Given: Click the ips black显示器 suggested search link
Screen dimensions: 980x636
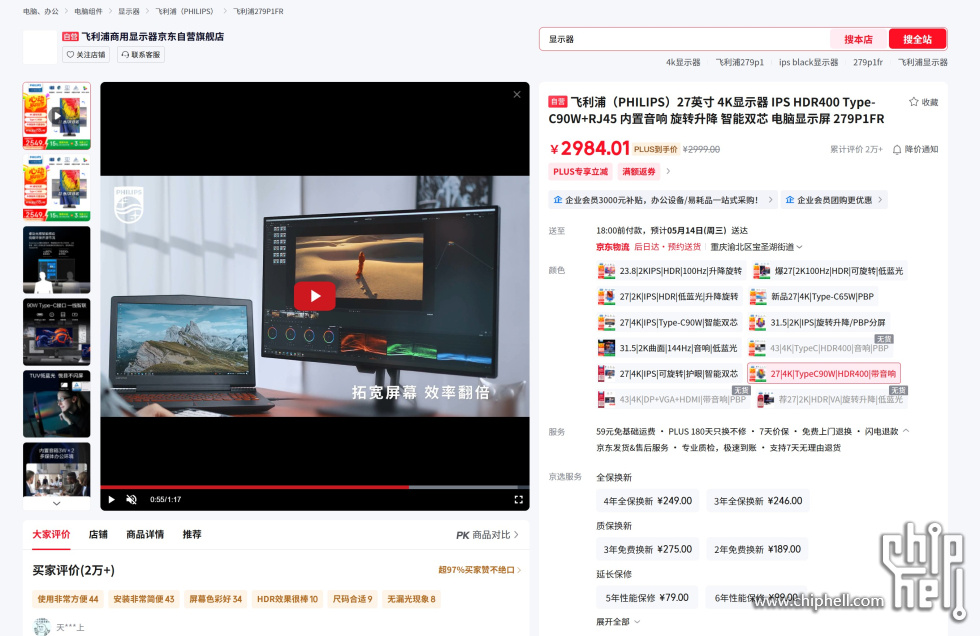Looking at the screenshot, I should tap(808, 62).
